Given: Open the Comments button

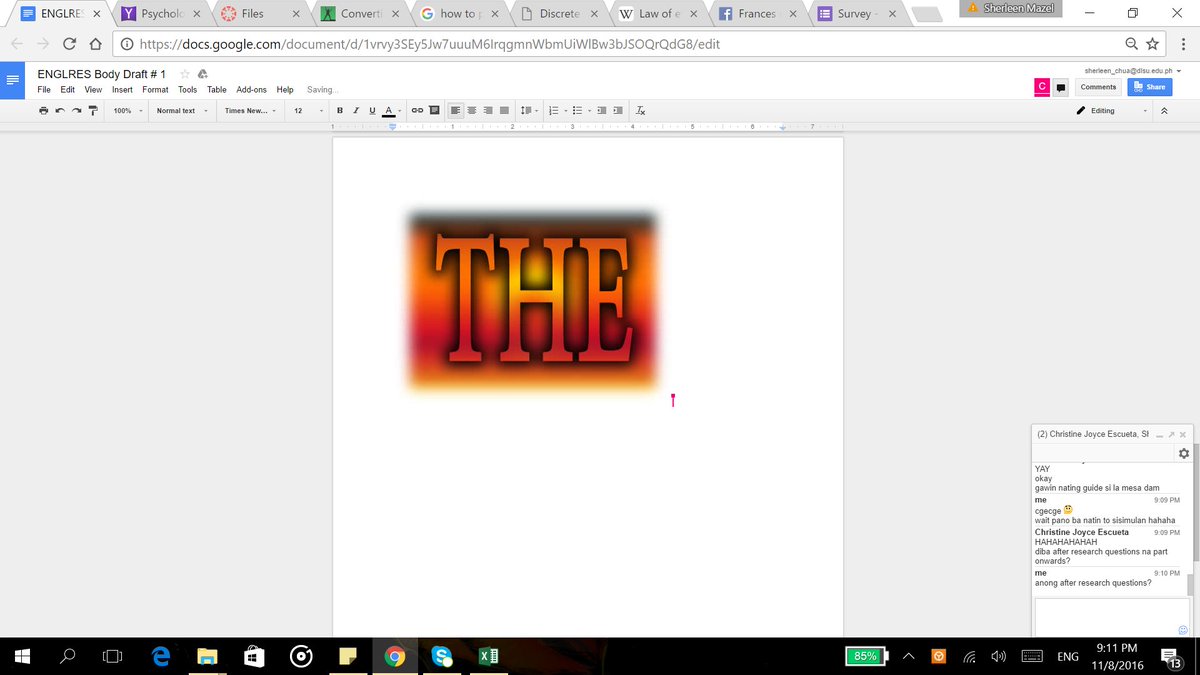Looking at the screenshot, I should 1098,87.
